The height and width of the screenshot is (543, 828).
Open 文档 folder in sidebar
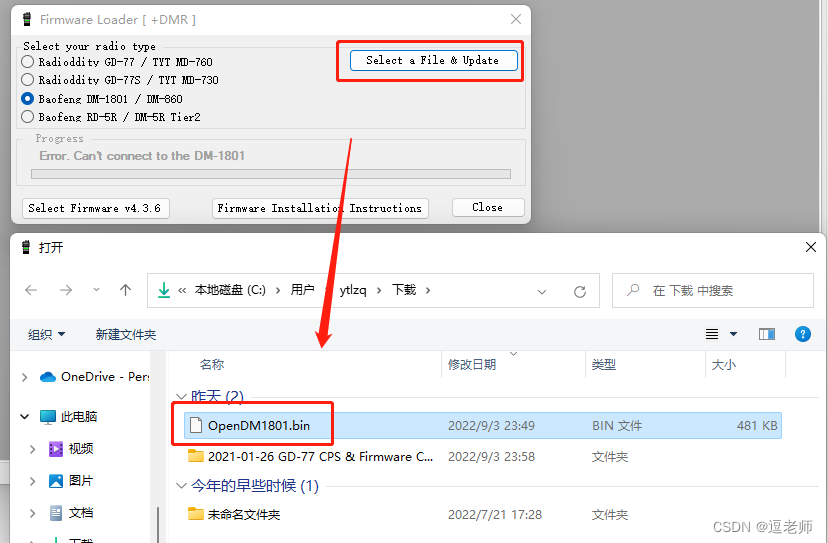point(71,513)
